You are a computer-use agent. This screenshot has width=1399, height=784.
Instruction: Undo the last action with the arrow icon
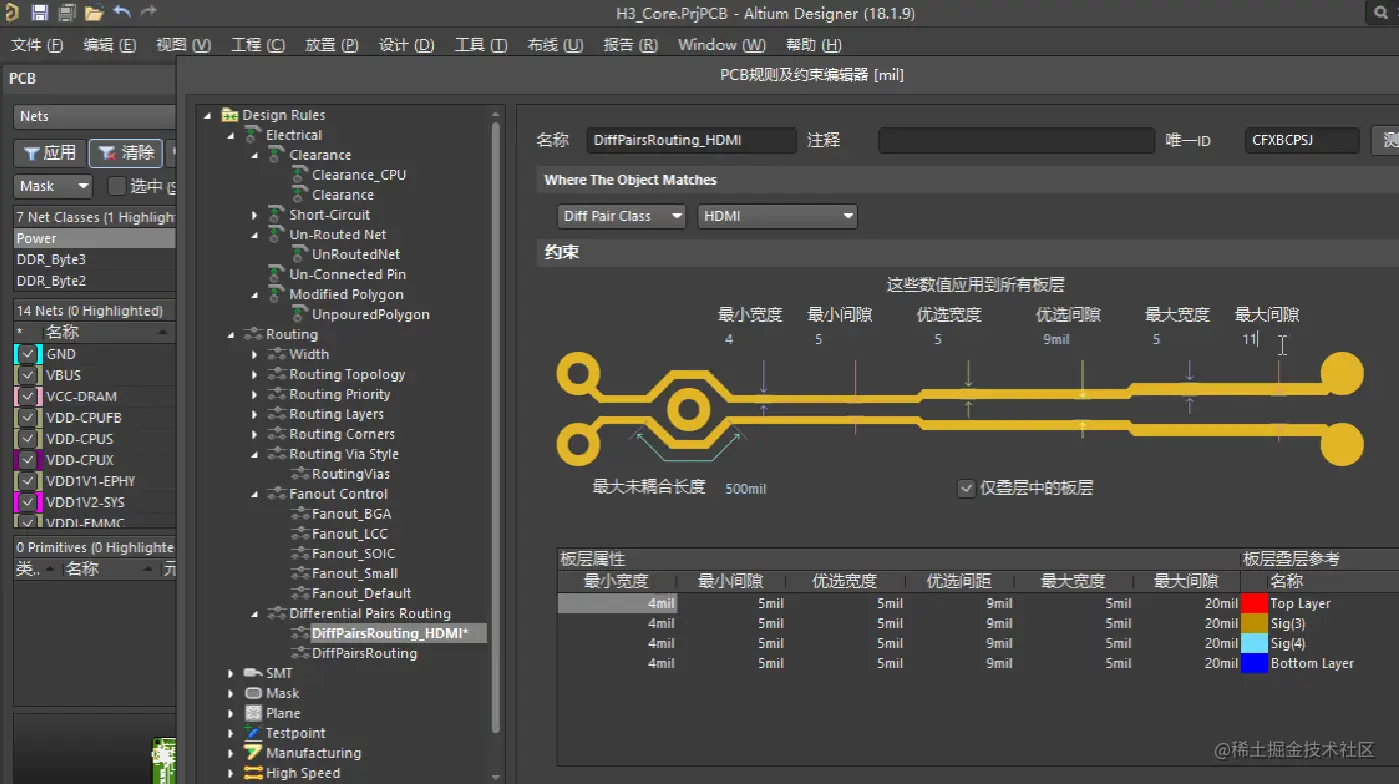tap(122, 12)
